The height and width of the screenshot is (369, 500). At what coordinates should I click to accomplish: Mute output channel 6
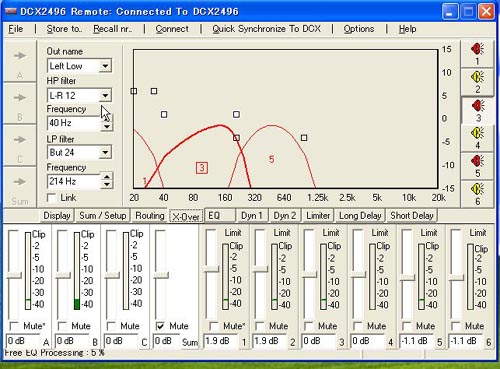point(456,326)
